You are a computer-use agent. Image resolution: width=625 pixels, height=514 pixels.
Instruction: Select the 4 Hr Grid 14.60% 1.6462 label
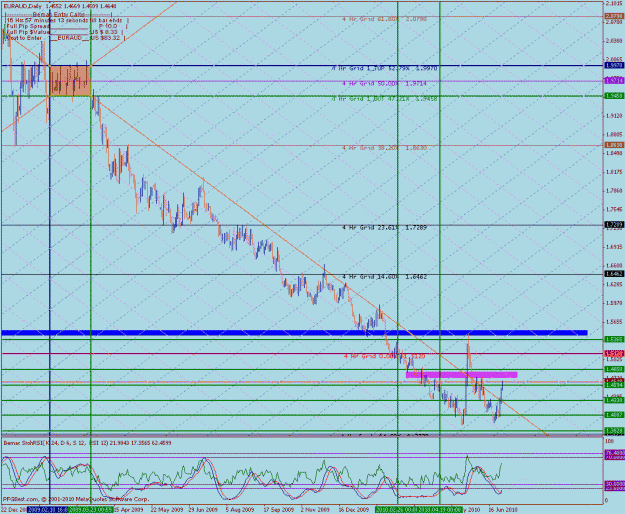(x=384, y=277)
